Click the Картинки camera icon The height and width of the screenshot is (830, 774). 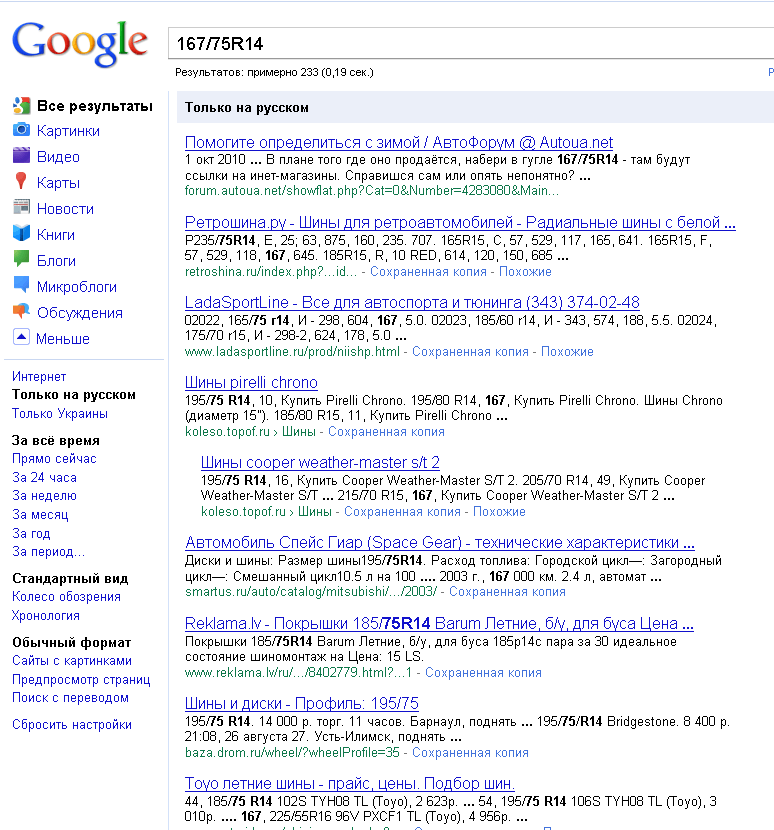coord(21,130)
